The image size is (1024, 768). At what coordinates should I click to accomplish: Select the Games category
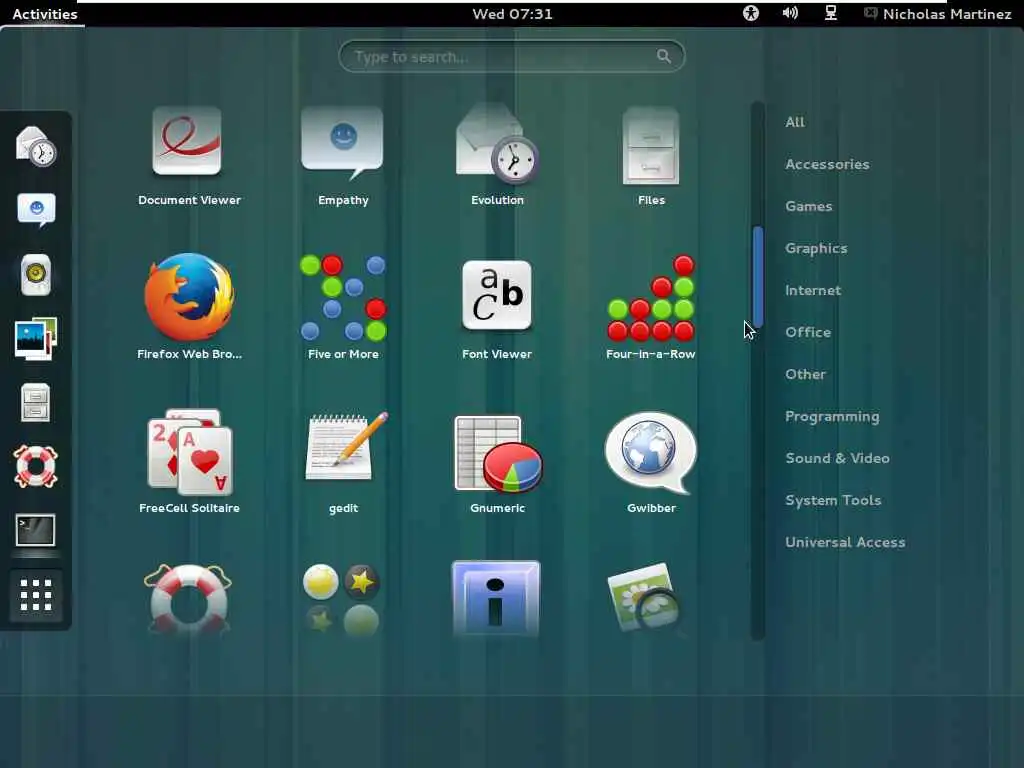click(808, 206)
